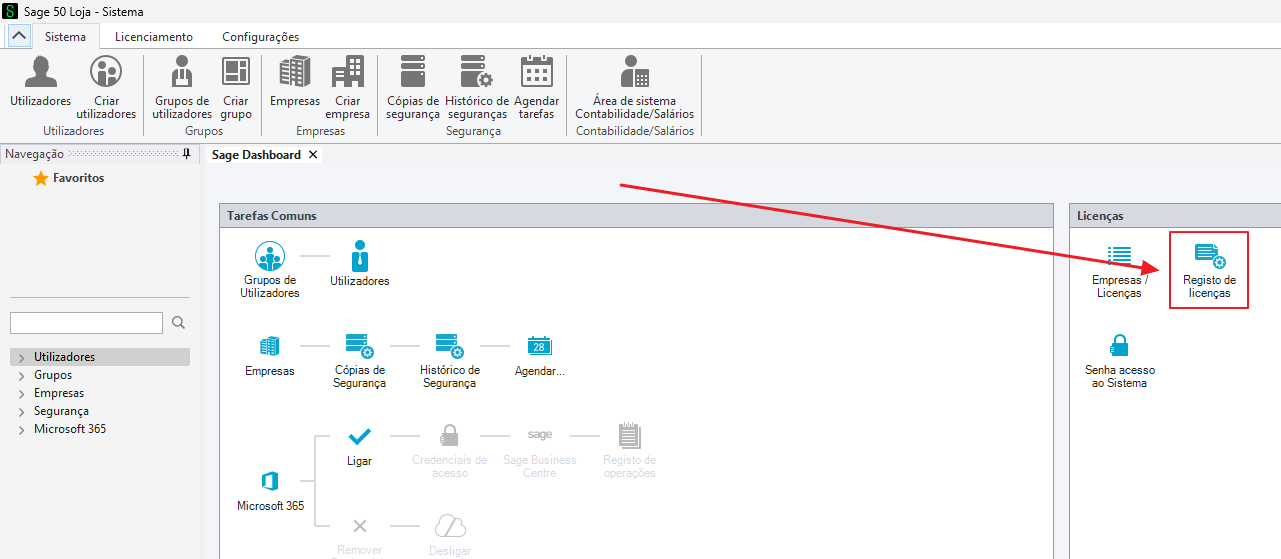Image resolution: width=1281 pixels, height=559 pixels.
Task: Click Sage 50 app icon in title bar
Action: coord(10,11)
